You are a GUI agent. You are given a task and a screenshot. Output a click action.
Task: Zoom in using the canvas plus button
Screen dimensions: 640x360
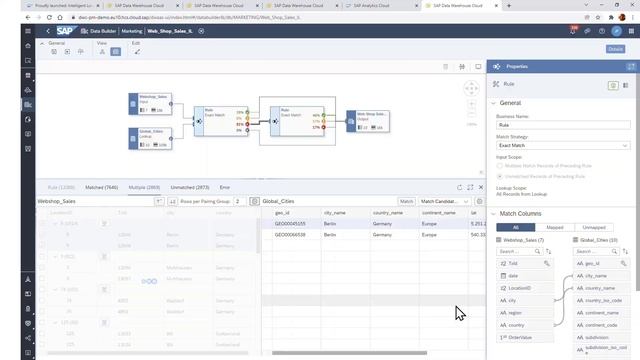coord(471,104)
